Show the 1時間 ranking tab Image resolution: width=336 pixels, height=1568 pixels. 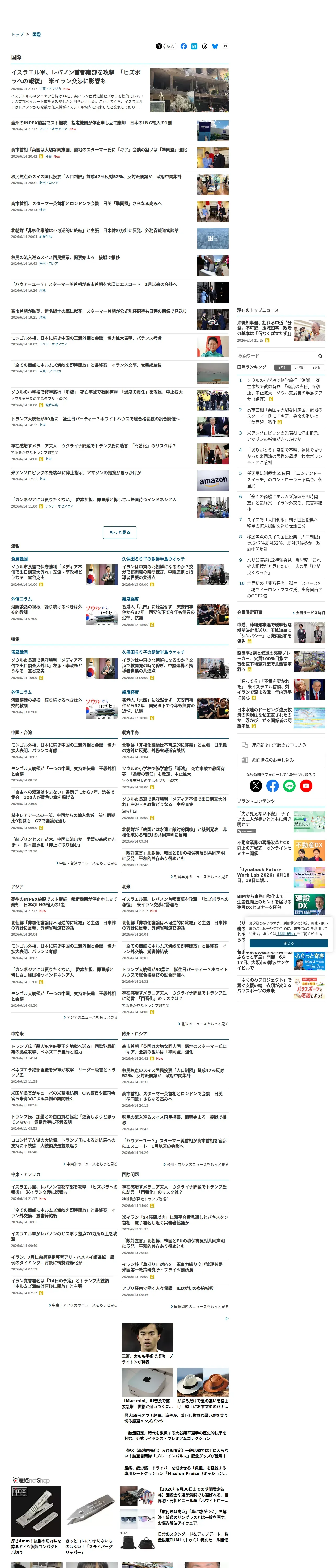pyautogui.click(x=282, y=368)
